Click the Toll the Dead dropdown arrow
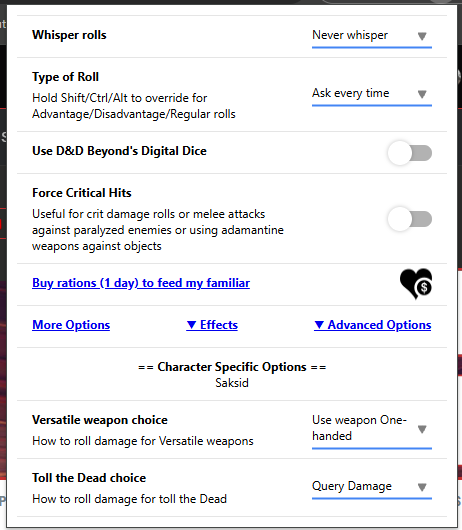 point(422,487)
